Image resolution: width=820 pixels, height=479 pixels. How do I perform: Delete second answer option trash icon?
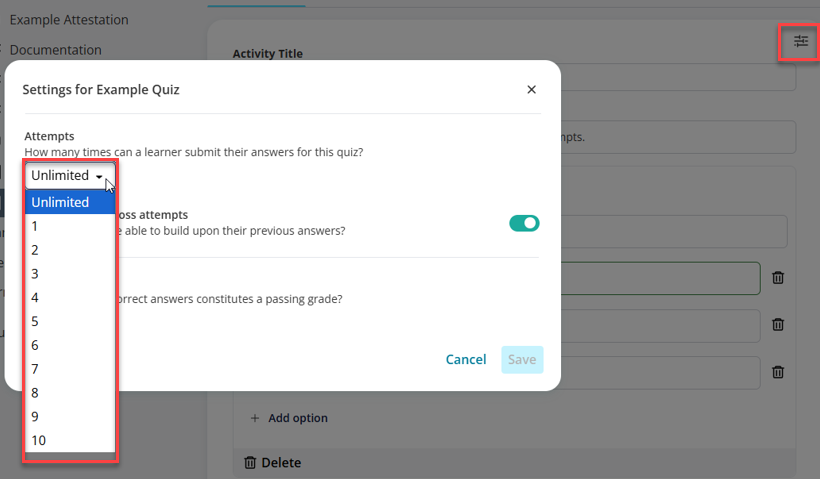(778, 325)
